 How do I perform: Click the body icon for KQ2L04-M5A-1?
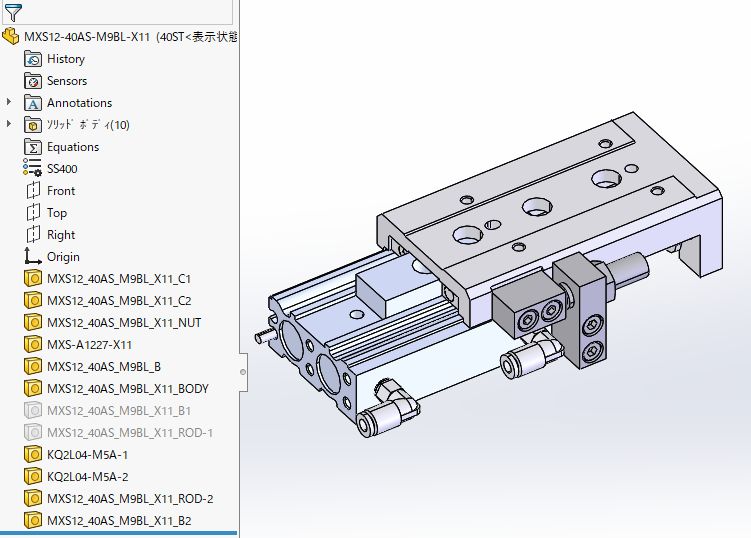click(x=33, y=455)
